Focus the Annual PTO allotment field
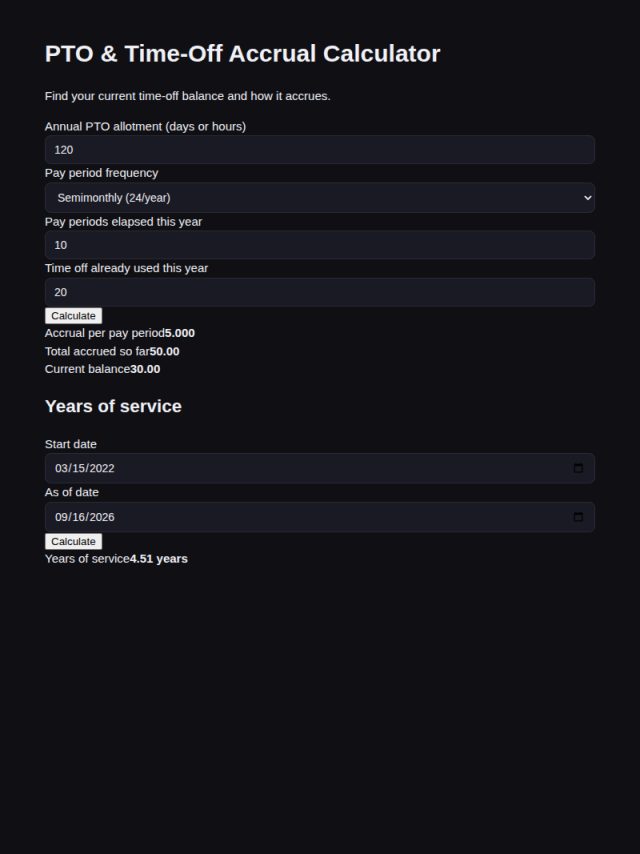 [x=320, y=150]
